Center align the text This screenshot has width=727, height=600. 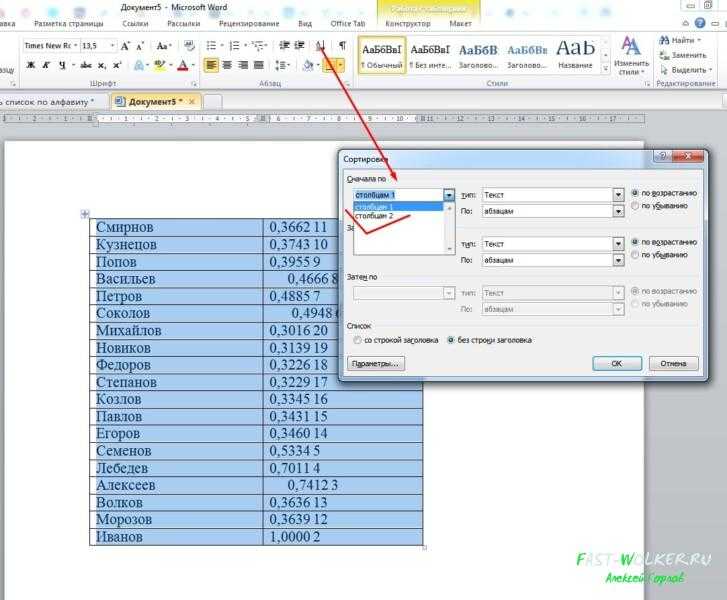click(x=227, y=65)
